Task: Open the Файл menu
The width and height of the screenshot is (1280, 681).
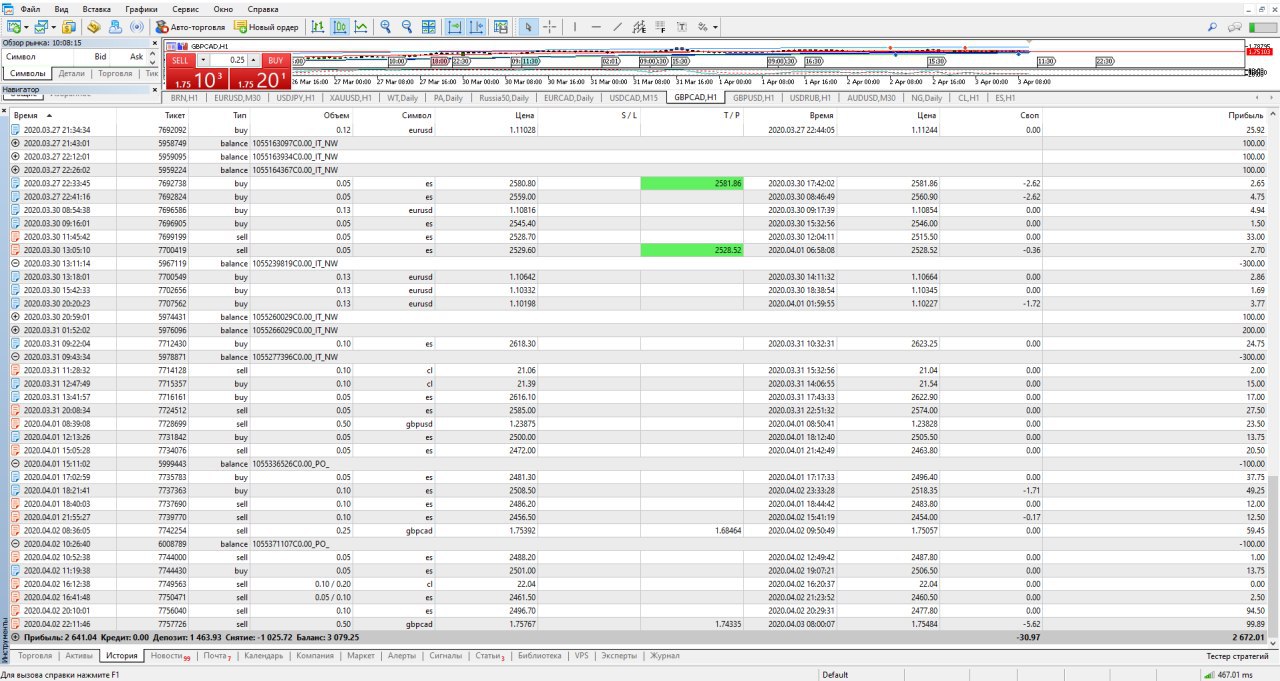Action: (30, 8)
